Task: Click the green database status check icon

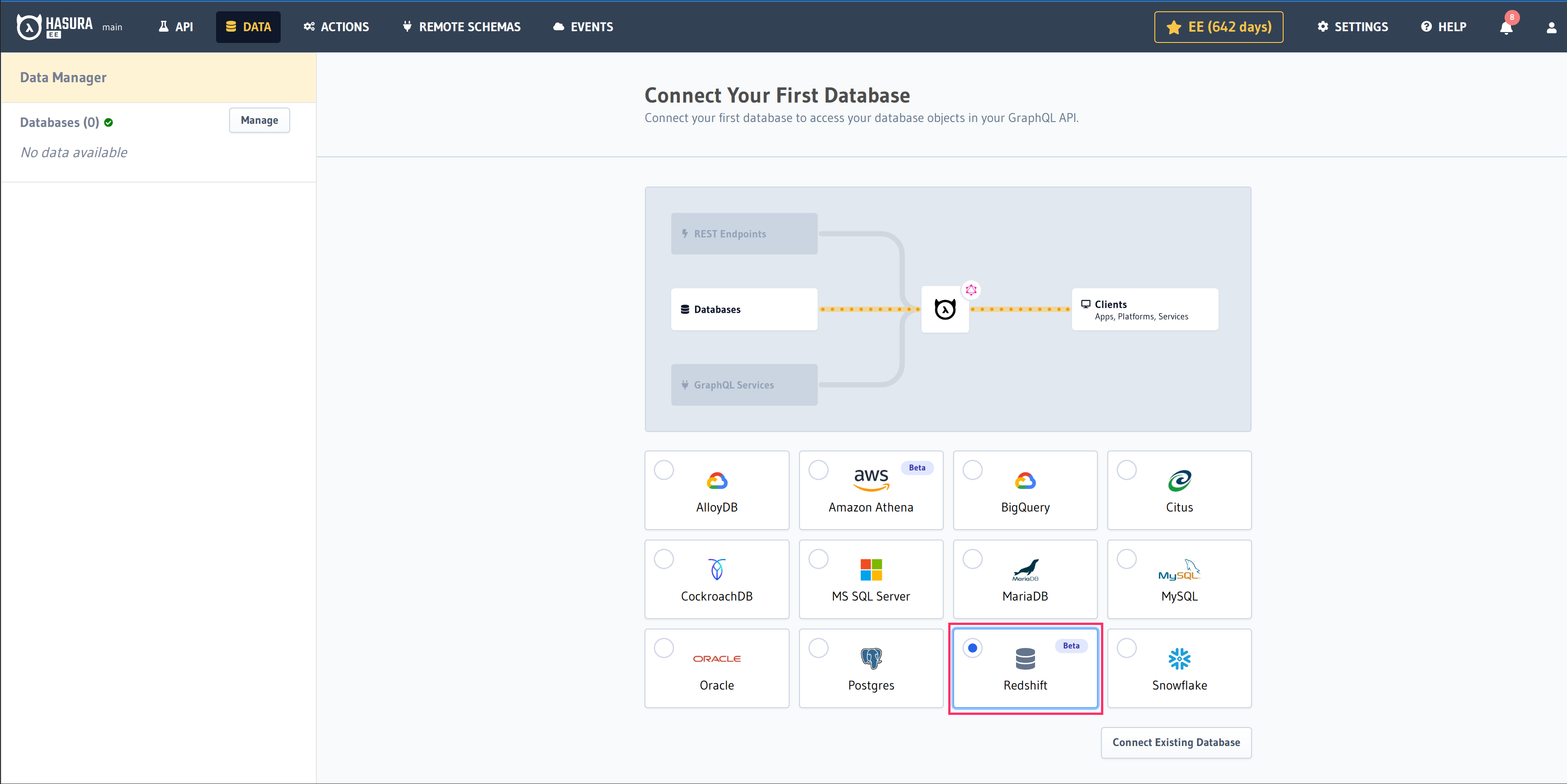Action: pos(108,122)
